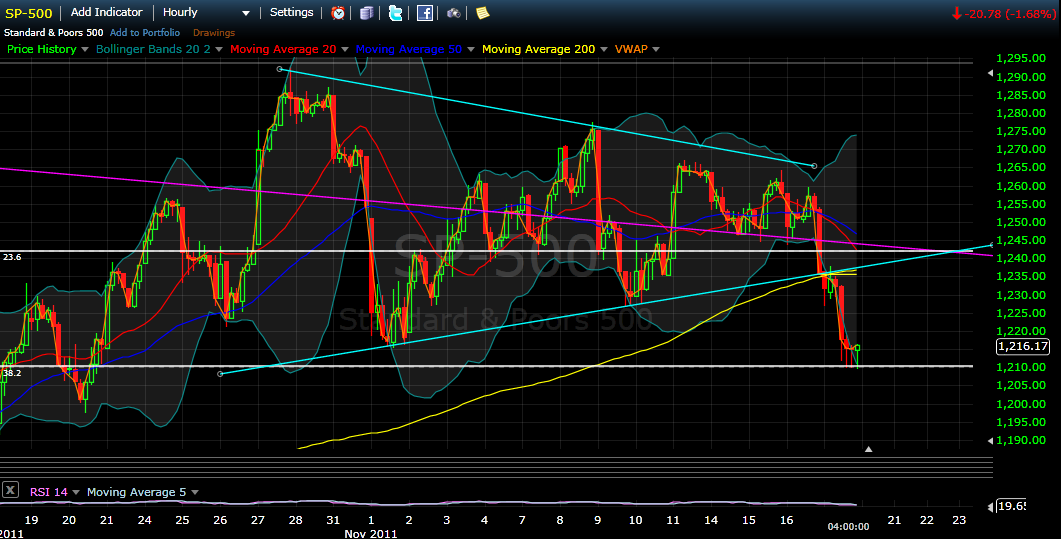Share chart via Twitter icon
Image resolution: width=1061 pixels, height=539 pixels.
coord(396,13)
